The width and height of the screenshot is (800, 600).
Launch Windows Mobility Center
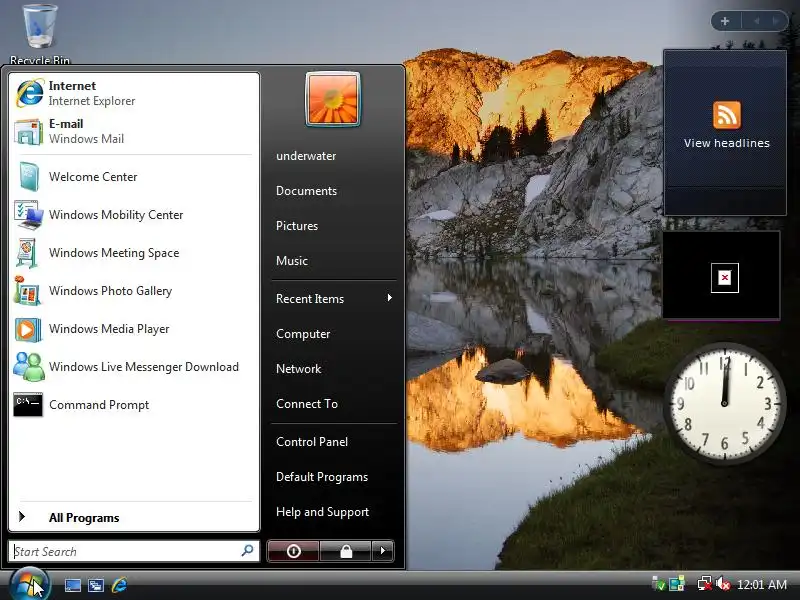[x=134, y=215]
